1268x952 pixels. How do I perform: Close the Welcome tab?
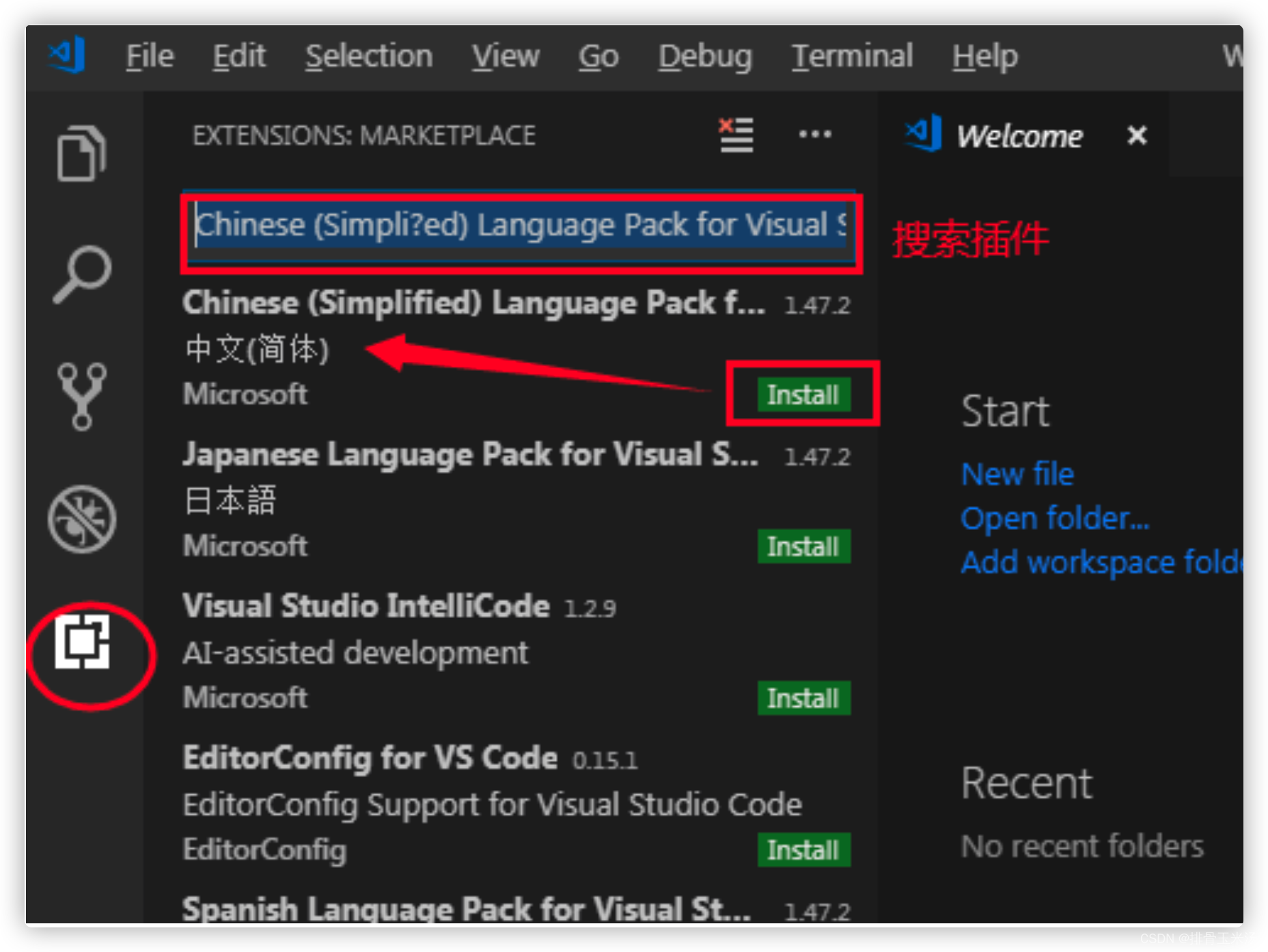click(1137, 135)
